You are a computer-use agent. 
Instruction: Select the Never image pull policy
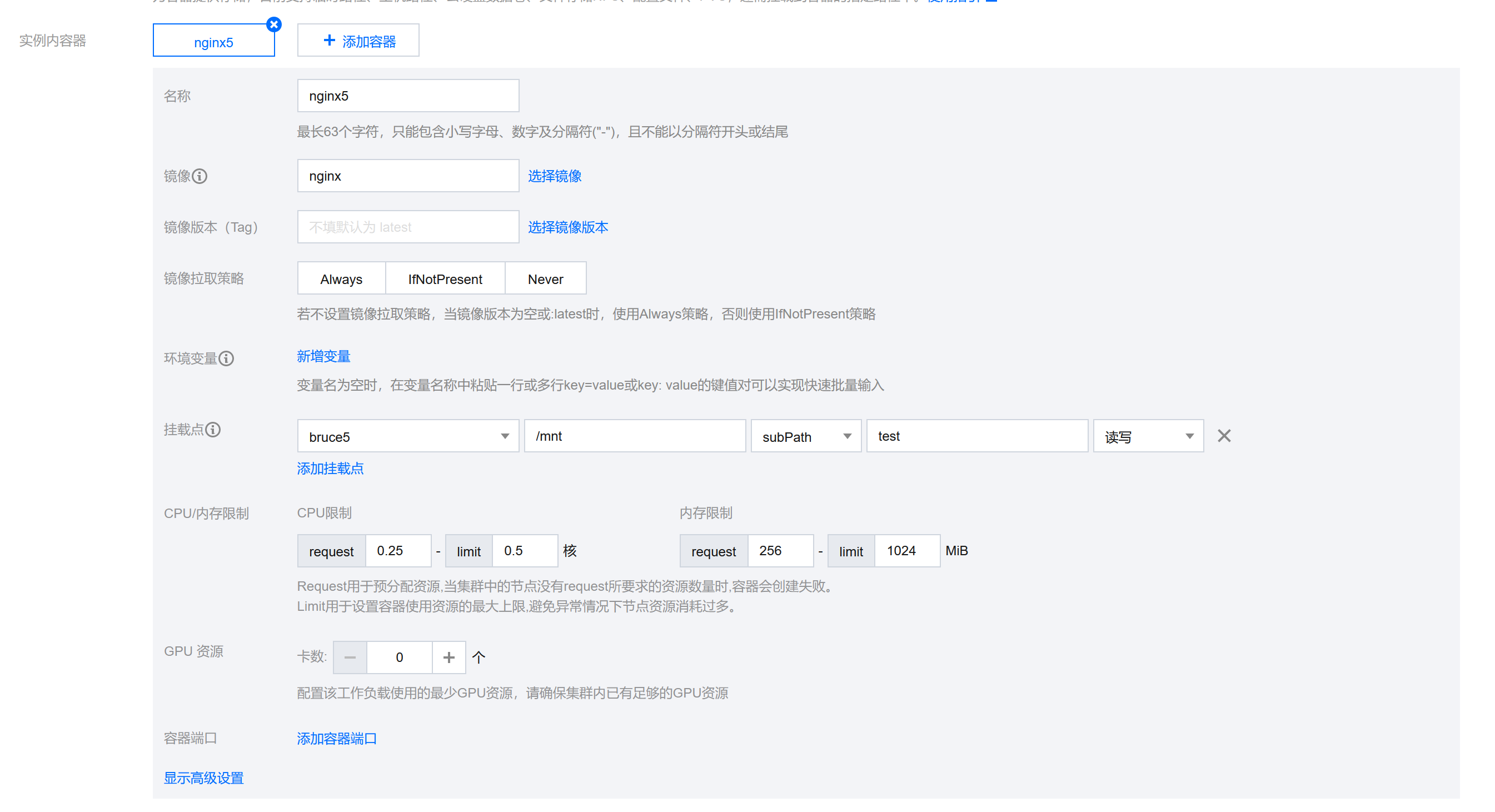[545, 278]
